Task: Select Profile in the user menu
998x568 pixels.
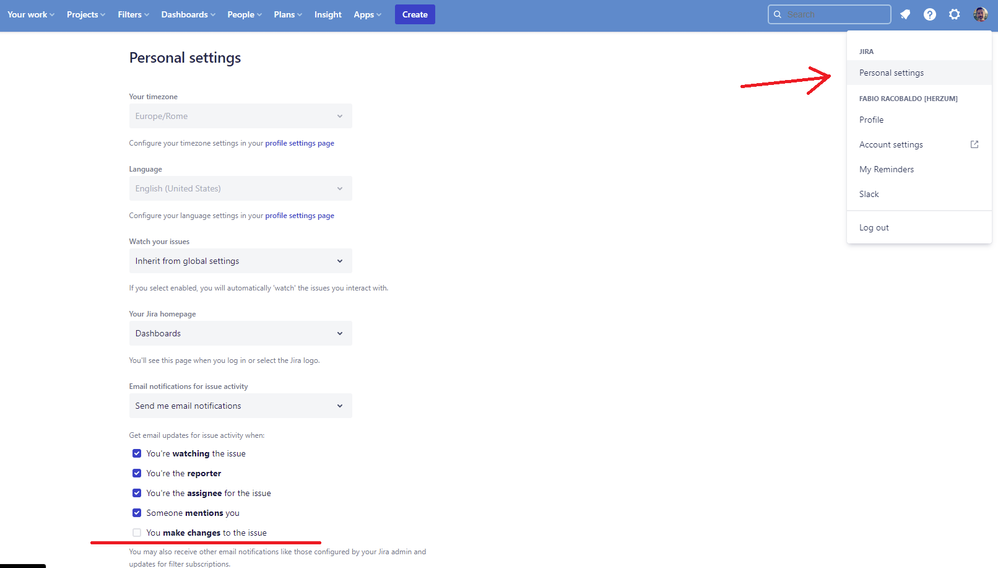Action: coord(919,120)
